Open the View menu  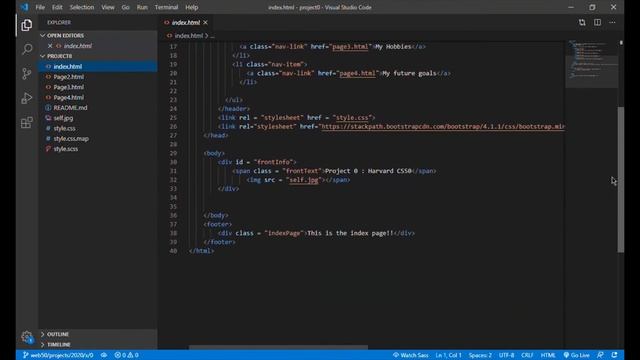click(108, 7)
